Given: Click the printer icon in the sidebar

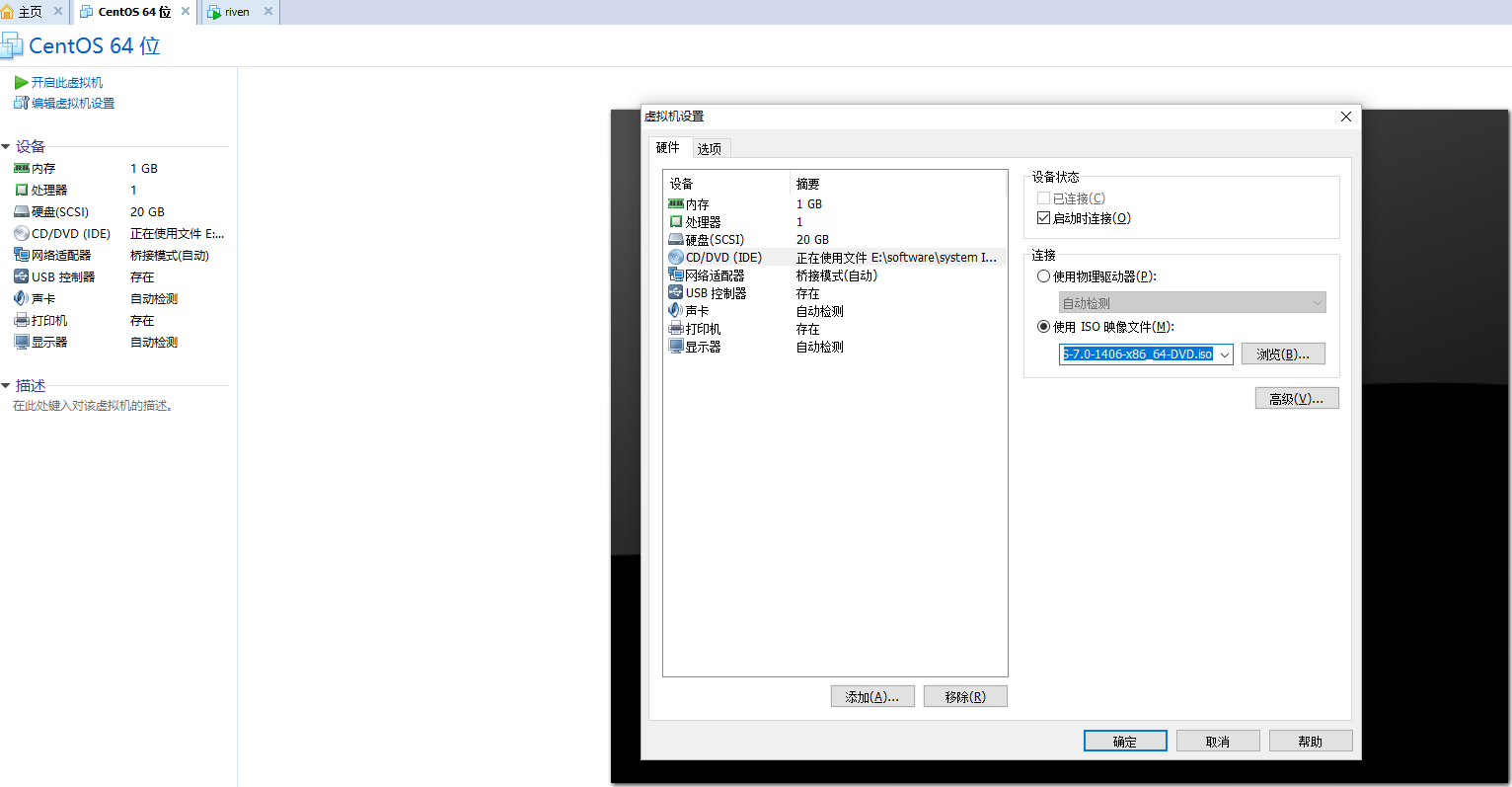Looking at the screenshot, I should click(x=21, y=320).
